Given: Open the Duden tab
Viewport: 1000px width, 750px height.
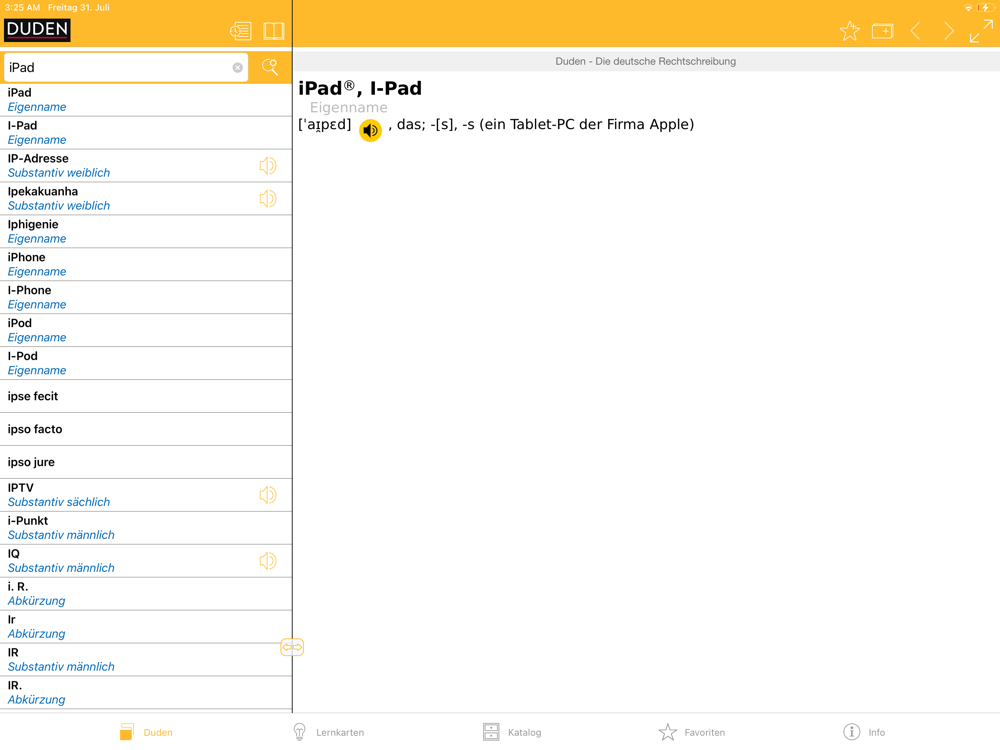Looking at the screenshot, I should [x=146, y=732].
